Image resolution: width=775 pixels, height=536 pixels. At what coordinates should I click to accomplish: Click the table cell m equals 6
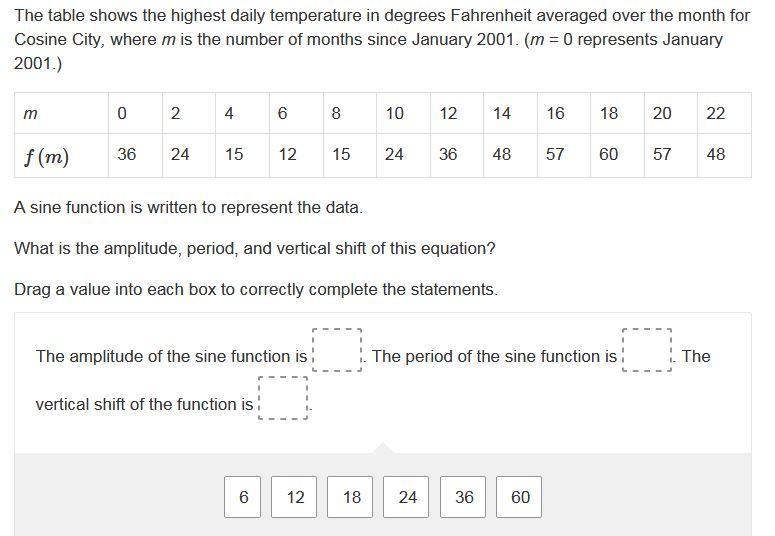click(283, 114)
